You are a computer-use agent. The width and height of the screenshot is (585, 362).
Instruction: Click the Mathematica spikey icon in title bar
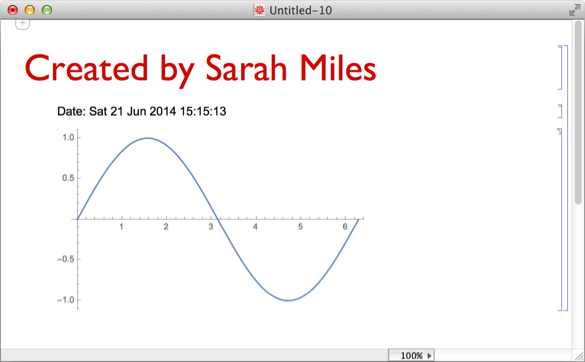[259, 10]
